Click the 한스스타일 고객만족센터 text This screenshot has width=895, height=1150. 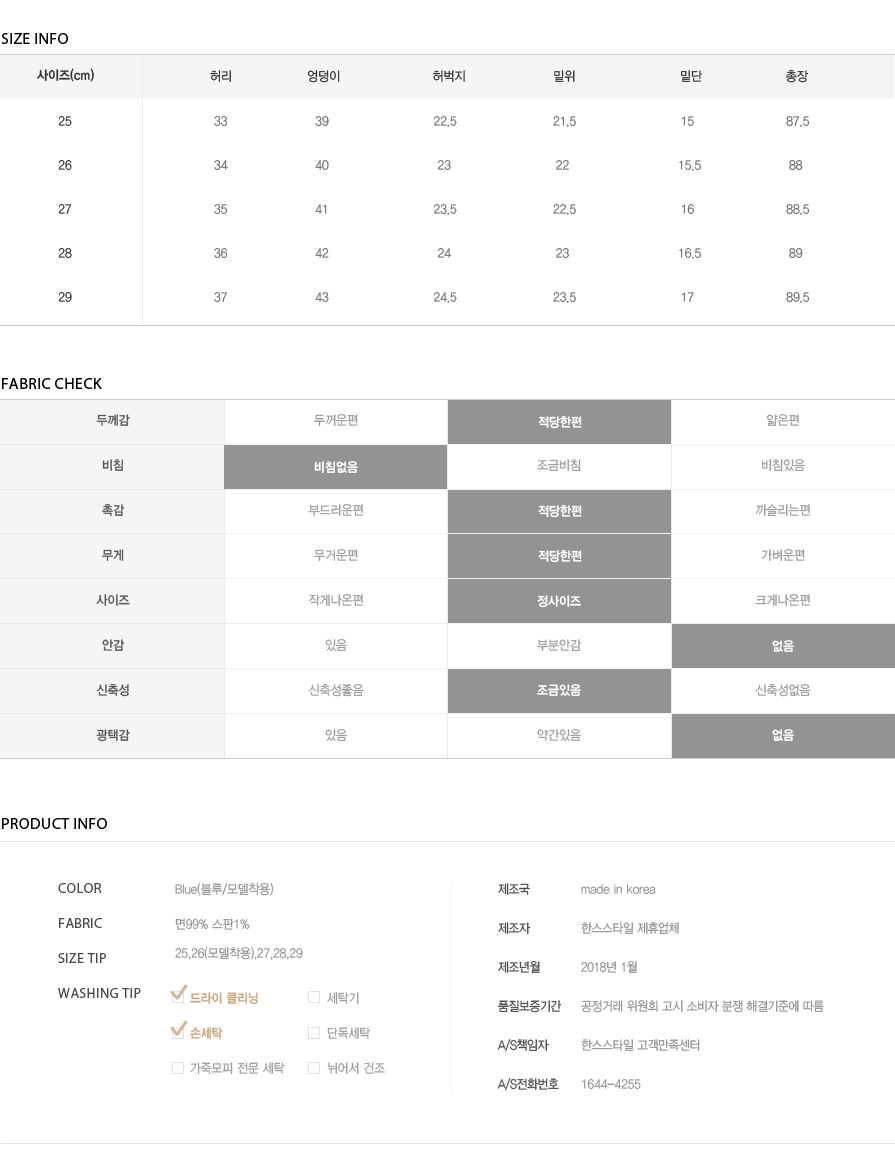point(640,1045)
